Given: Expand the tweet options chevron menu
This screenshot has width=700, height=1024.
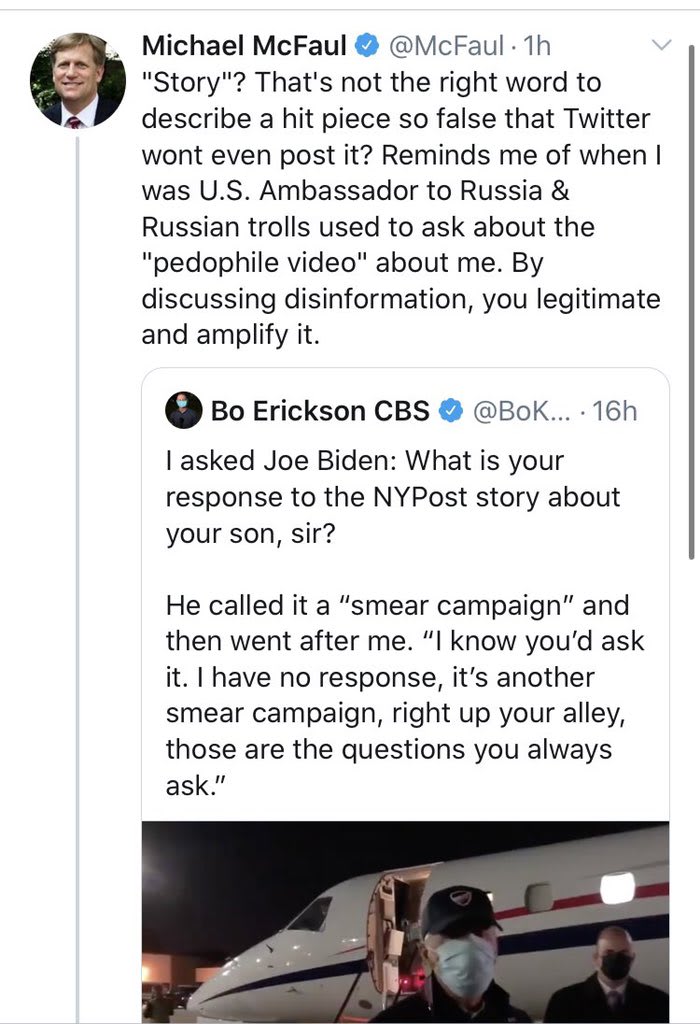Looking at the screenshot, I should pos(661,45).
